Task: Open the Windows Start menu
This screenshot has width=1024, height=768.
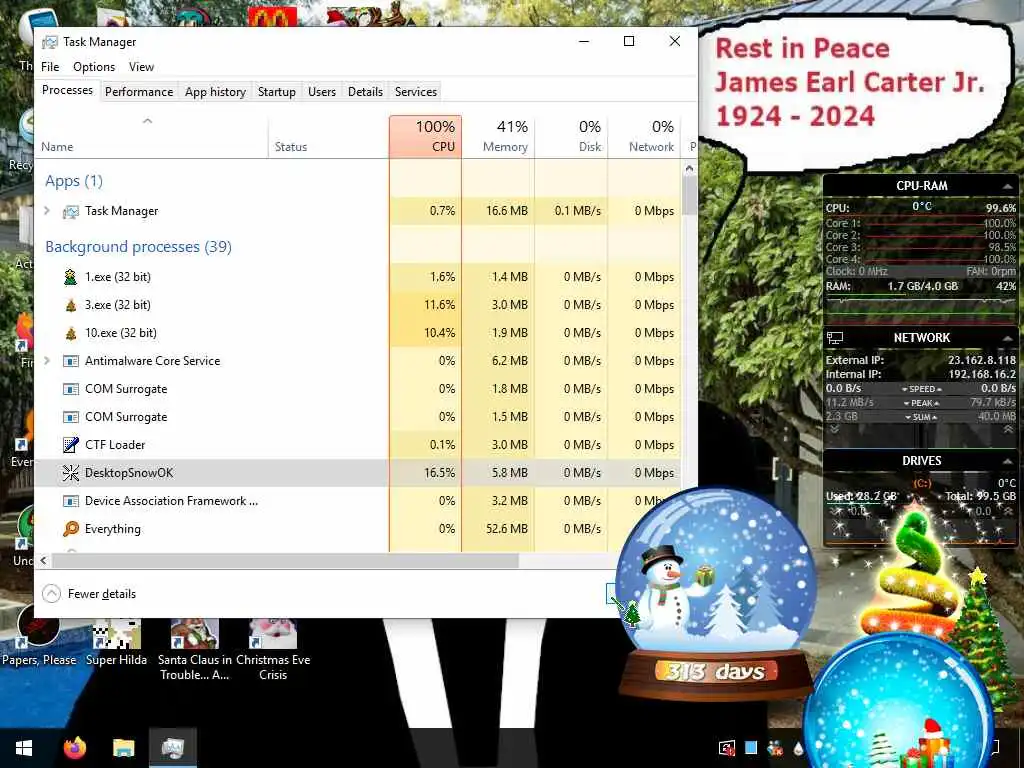Action: (24, 748)
